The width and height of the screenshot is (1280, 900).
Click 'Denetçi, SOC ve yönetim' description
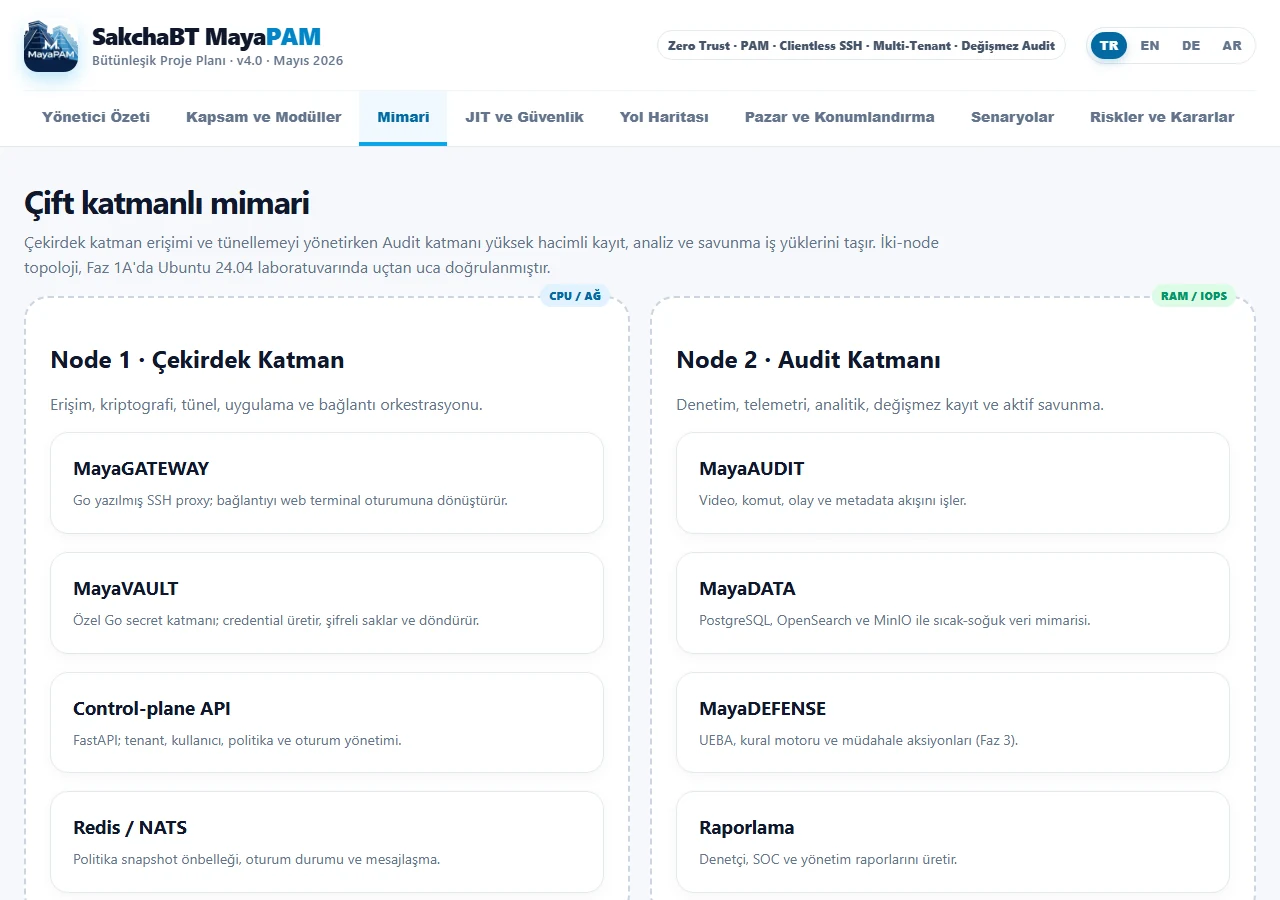(828, 859)
